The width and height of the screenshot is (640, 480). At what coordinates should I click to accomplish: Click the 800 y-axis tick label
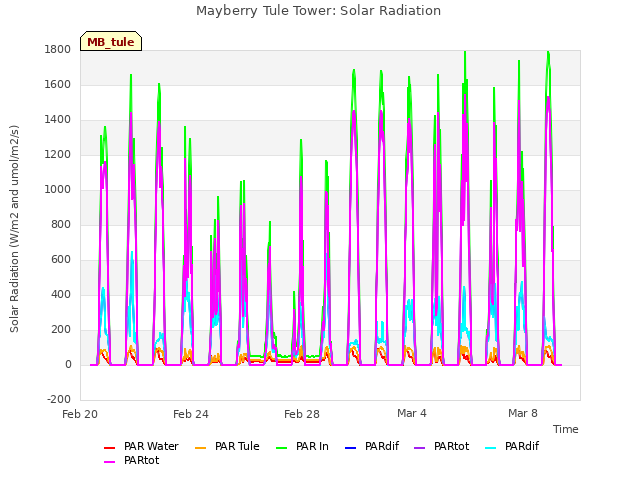pyautogui.click(x=61, y=225)
